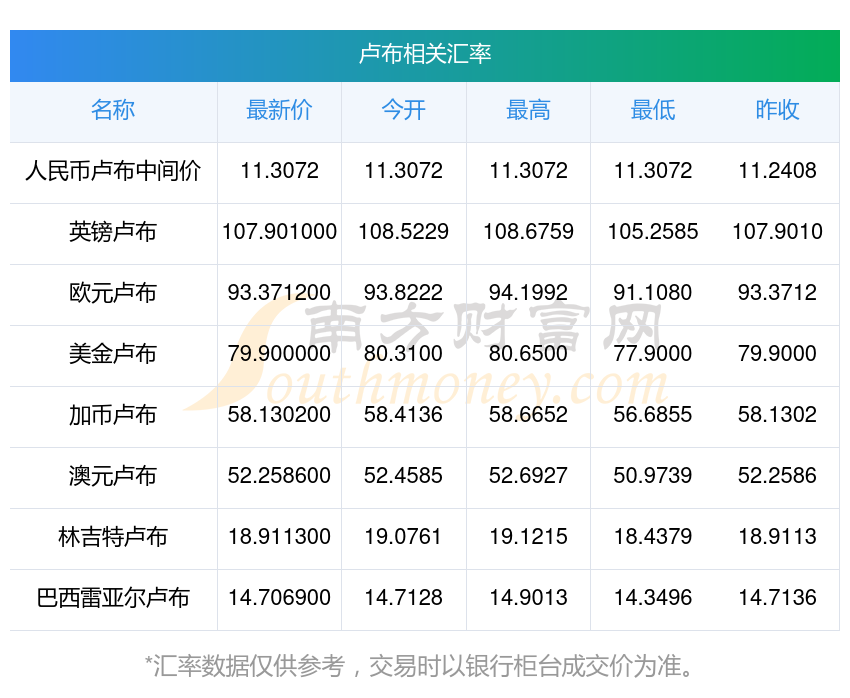The width and height of the screenshot is (850, 698).
Task: Click the high value 94.1992
Action: [528, 293]
